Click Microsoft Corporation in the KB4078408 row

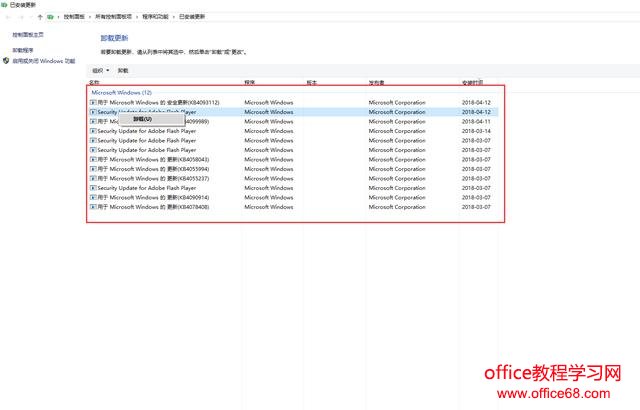pyautogui.click(x=397, y=207)
